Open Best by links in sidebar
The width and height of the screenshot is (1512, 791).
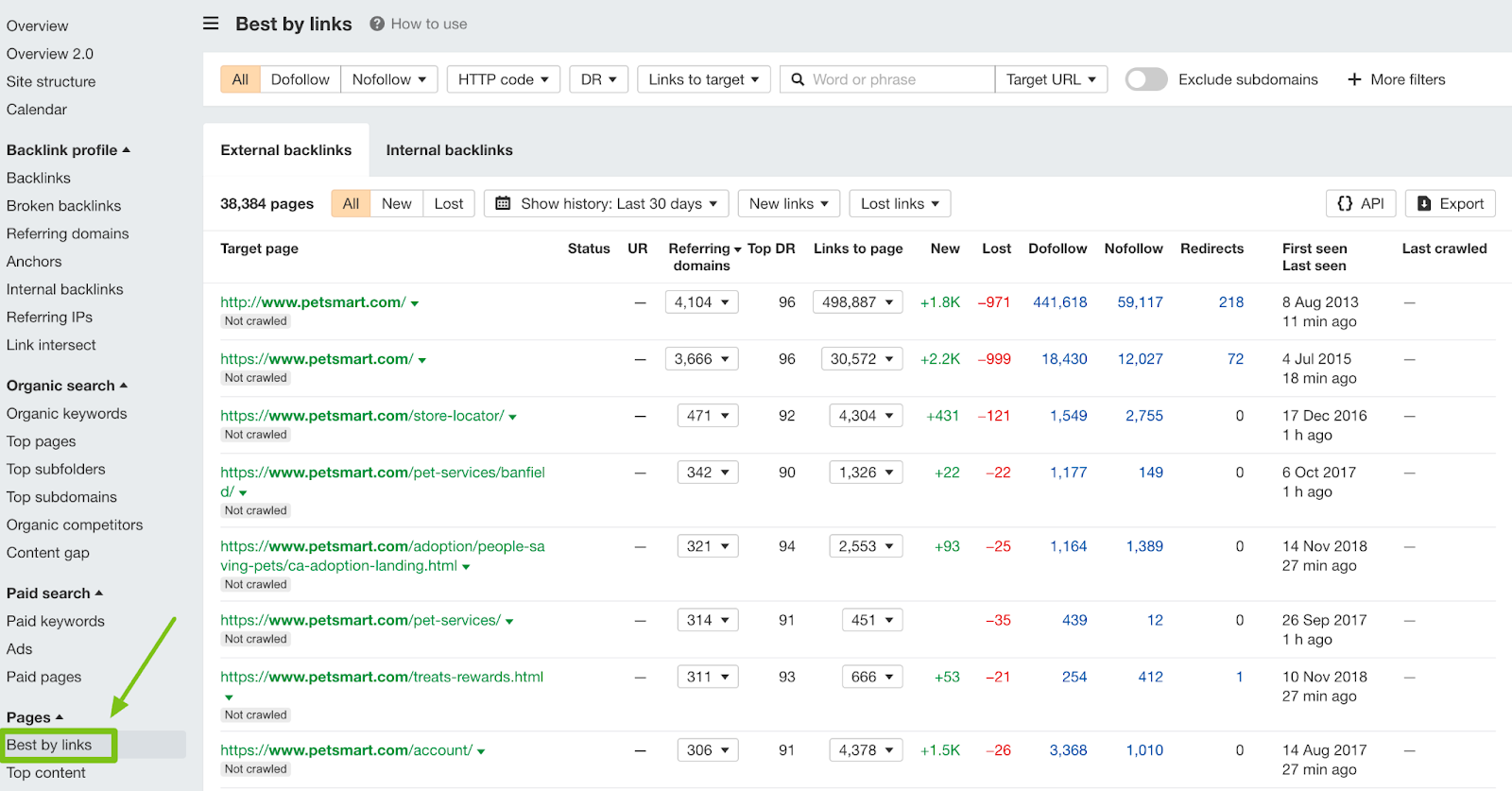(49, 745)
